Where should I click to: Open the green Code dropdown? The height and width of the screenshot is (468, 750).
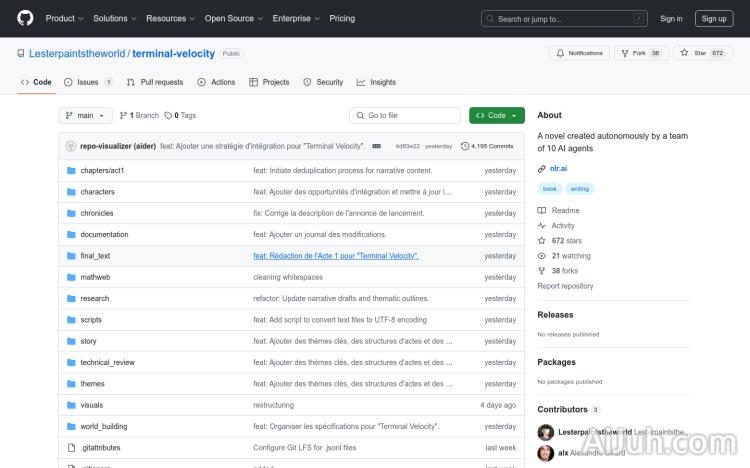tap(496, 115)
